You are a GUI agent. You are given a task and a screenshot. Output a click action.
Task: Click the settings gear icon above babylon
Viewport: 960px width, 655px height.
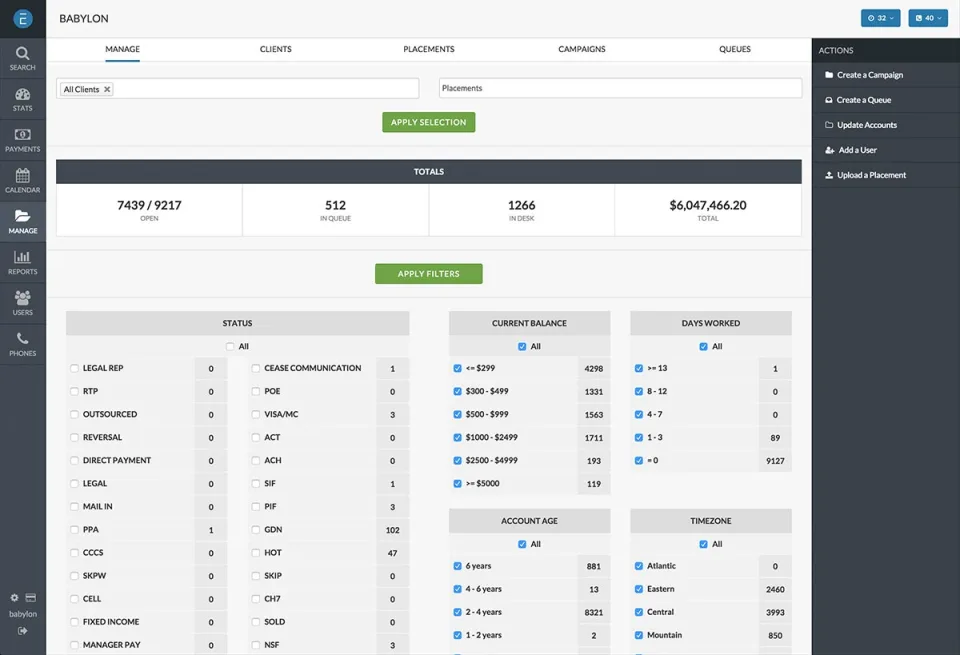(x=15, y=597)
